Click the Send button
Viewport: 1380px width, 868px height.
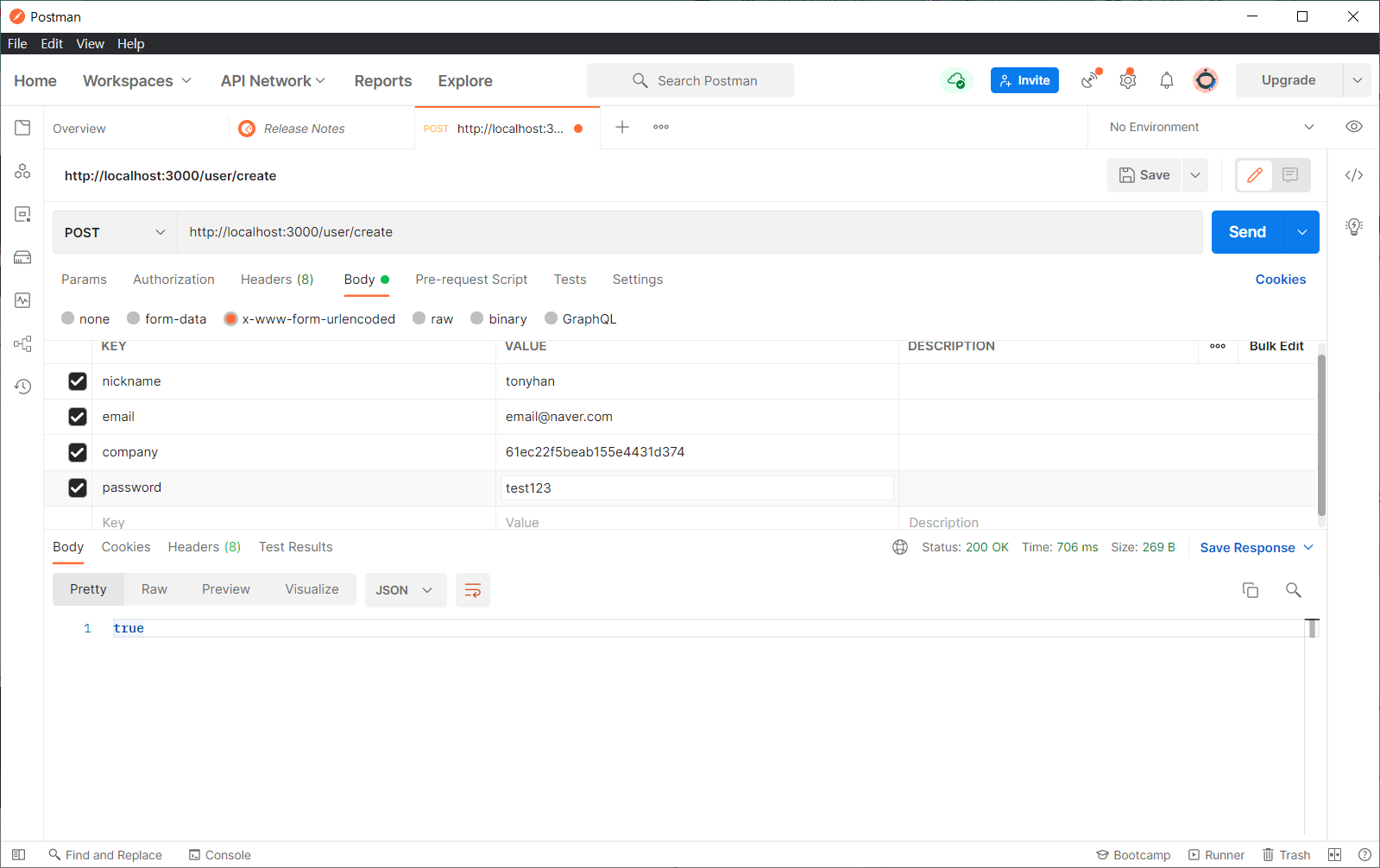(1248, 232)
